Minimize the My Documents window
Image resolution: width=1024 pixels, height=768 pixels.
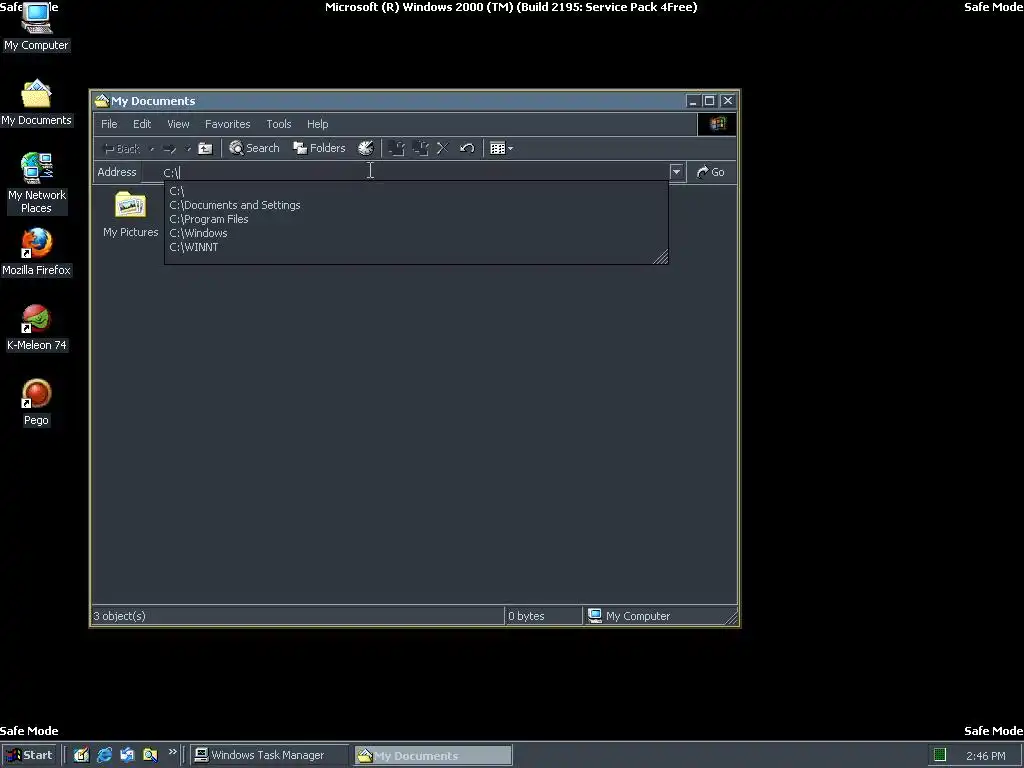coord(693,101)
